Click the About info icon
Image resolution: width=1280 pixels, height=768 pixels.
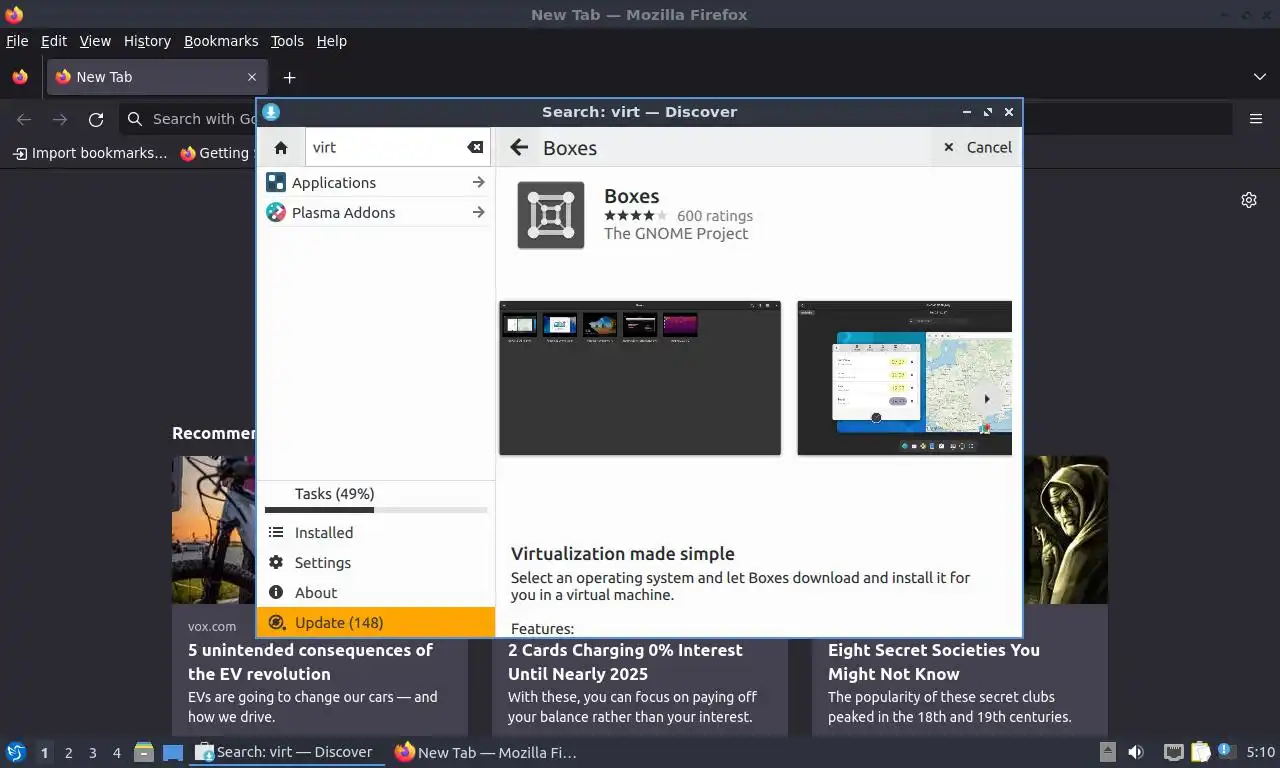(x=276, y=593)
